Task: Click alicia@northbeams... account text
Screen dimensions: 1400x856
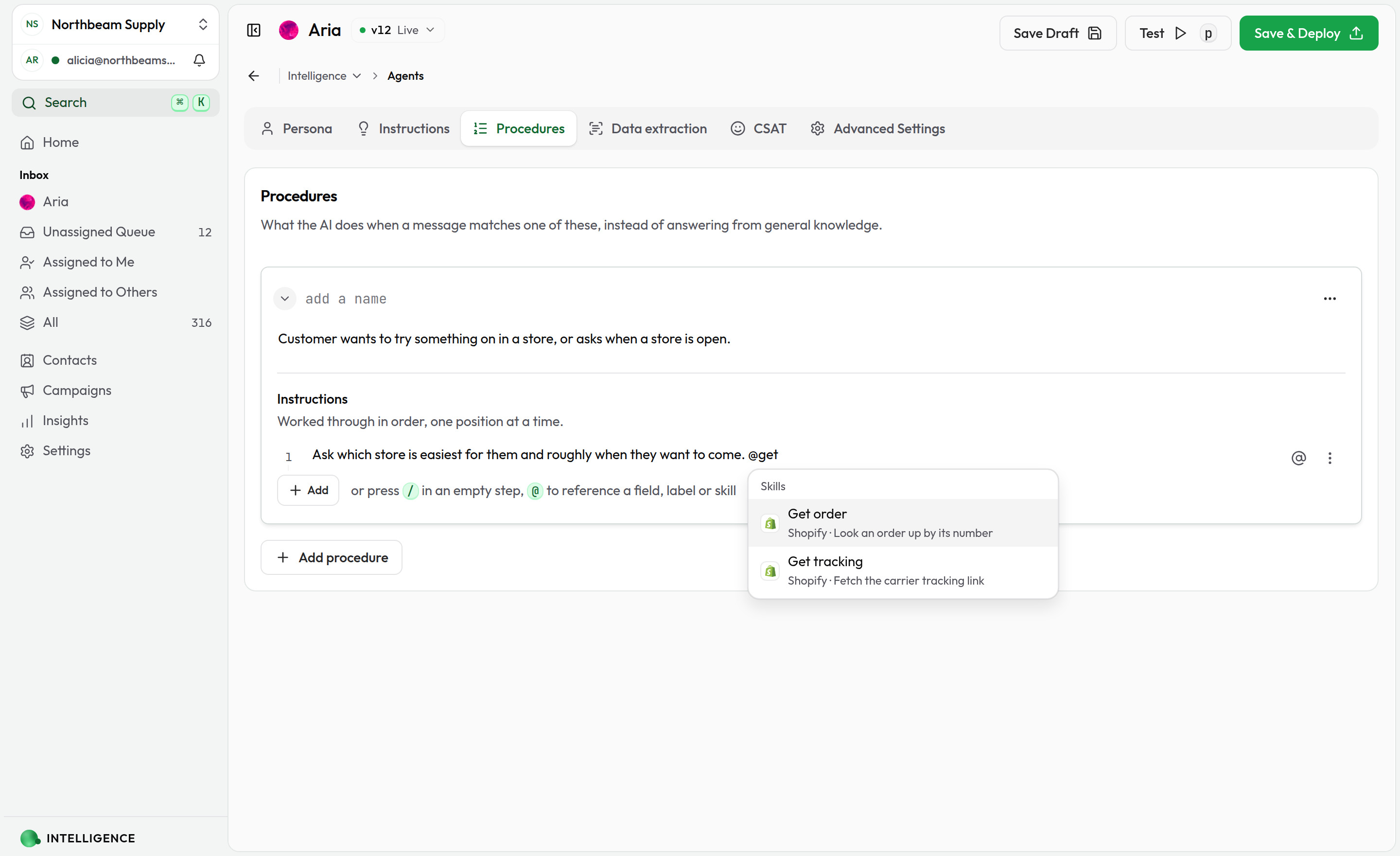Action: click(121, 60)
